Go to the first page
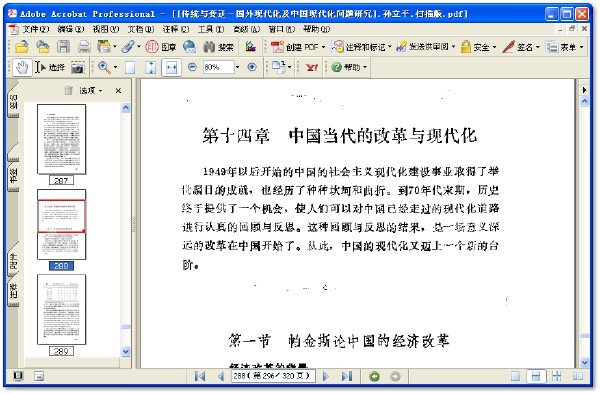The height and width of the screenshot is (394, 600). coord(200,376)
